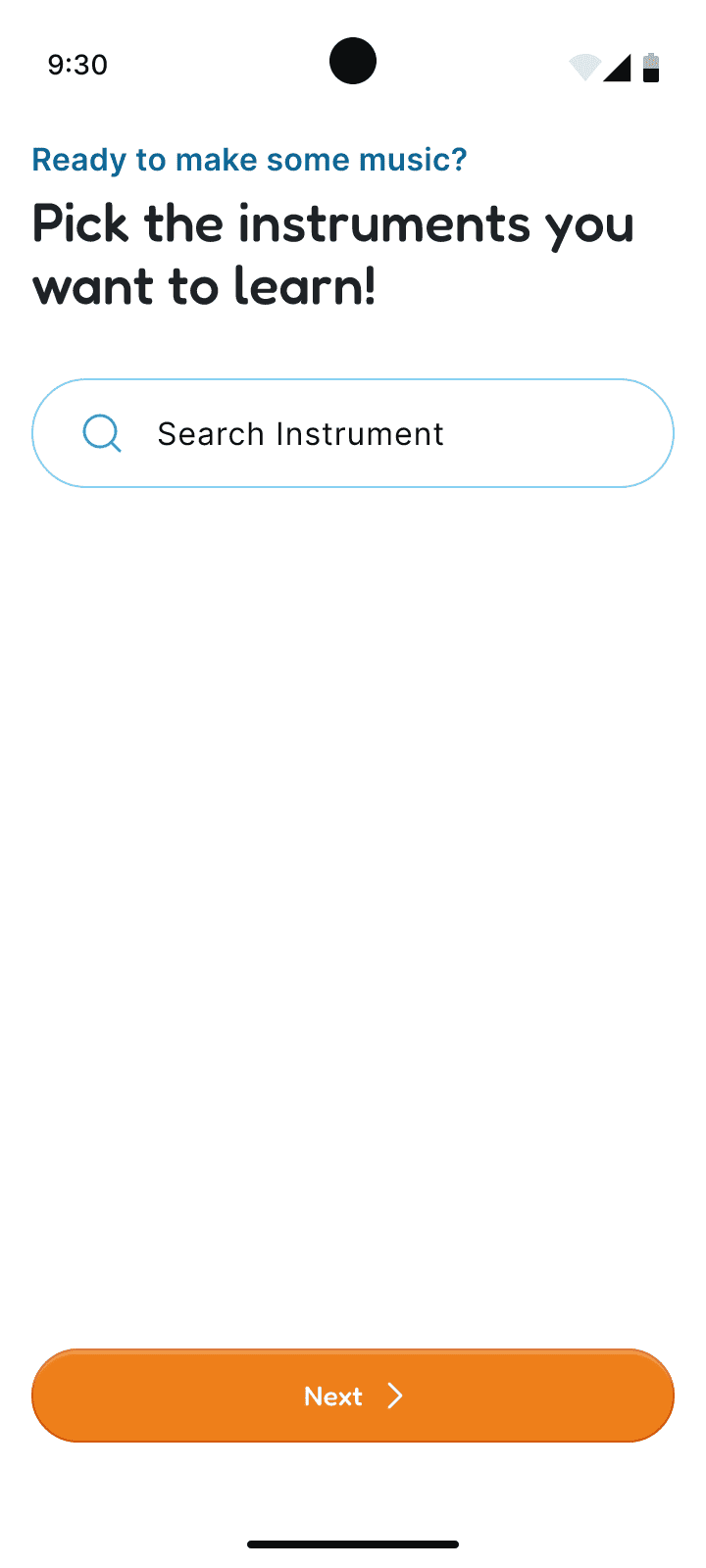The height and width of the screenshot is (1568, 706).
Task: Focus the Search Instrument input field
Action: (353, 433)
